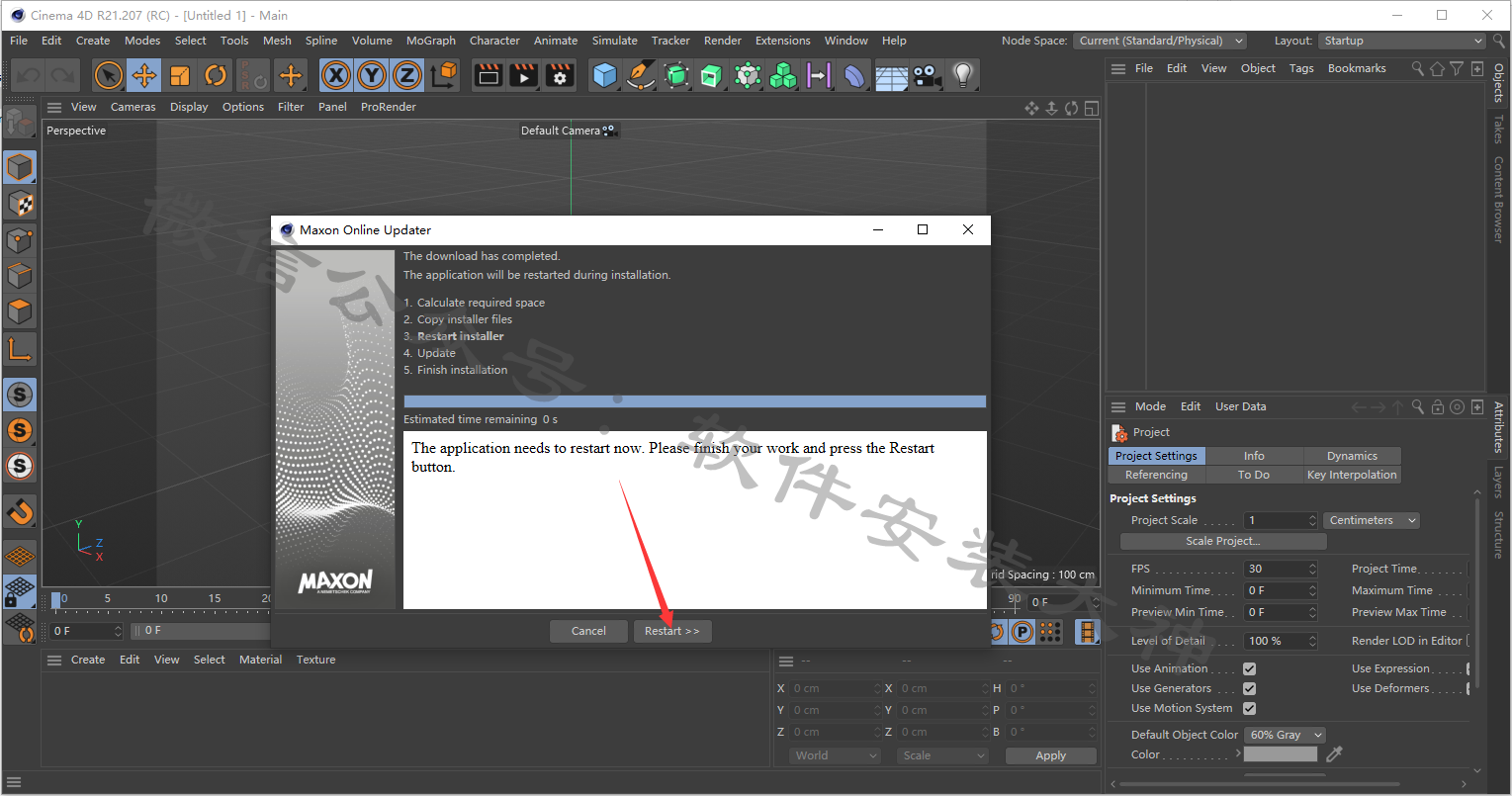Toggle Use Animation checkbox
Screen dimensions: 1512x796
point(1249,668)
